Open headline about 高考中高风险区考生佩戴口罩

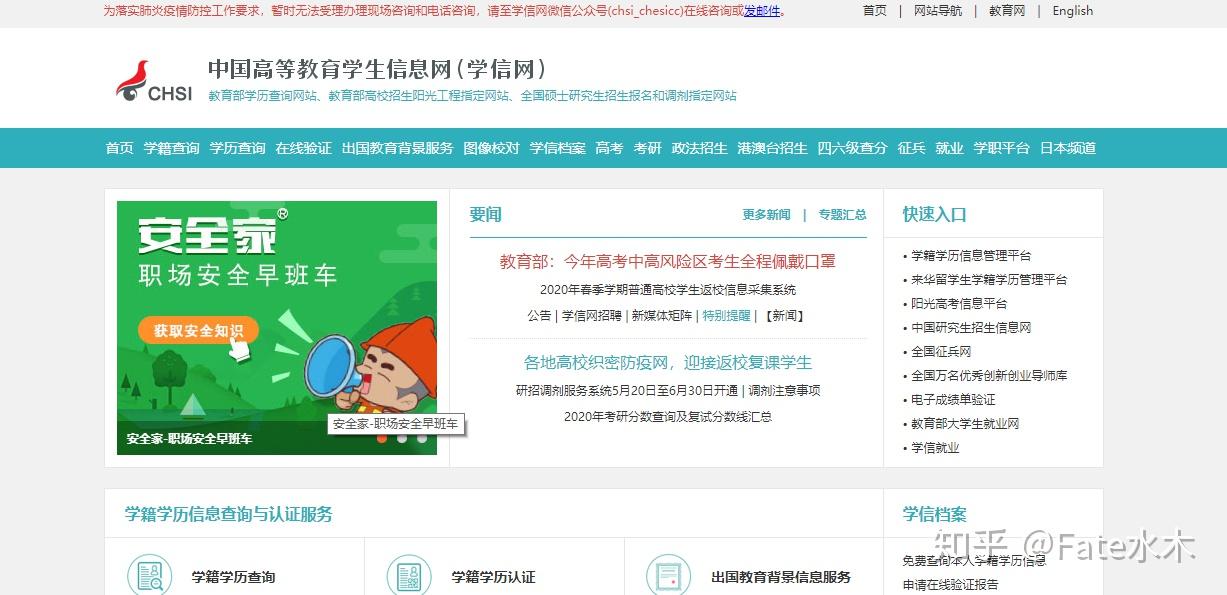click(668, 262)
